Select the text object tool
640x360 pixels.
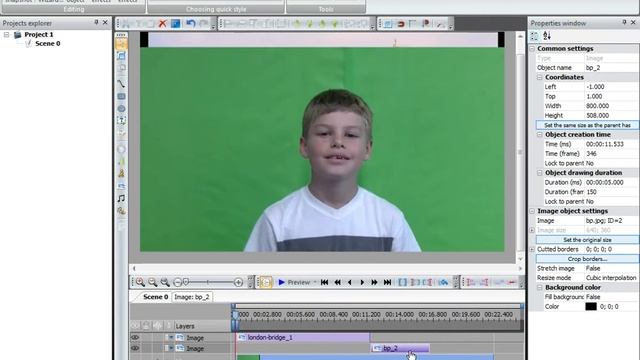(121, 121)
